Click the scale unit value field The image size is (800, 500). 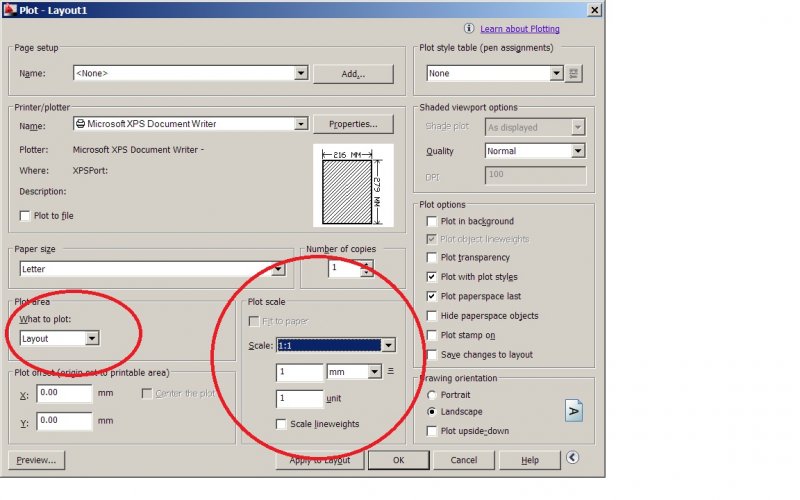pyautogui.click(x=299, y=398)
